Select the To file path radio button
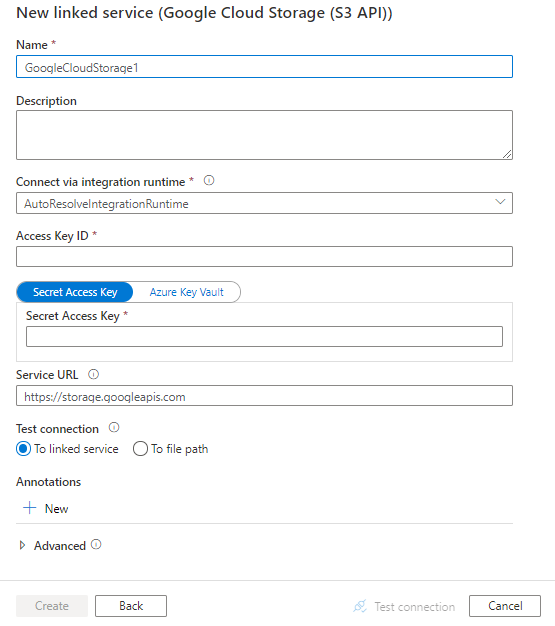 [x=140, y=449]
